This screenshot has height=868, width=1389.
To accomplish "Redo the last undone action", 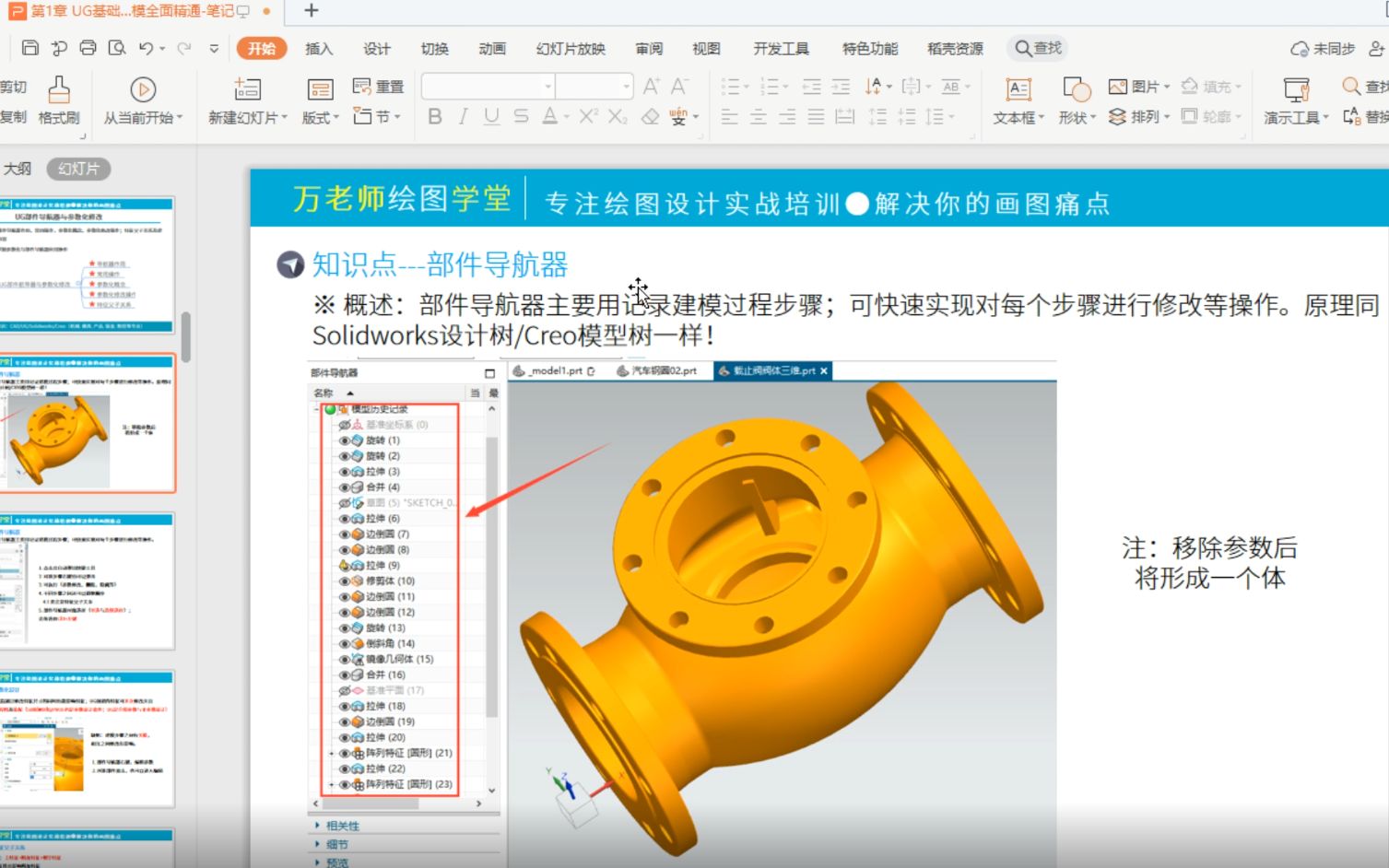I will (x=184, y=48).
